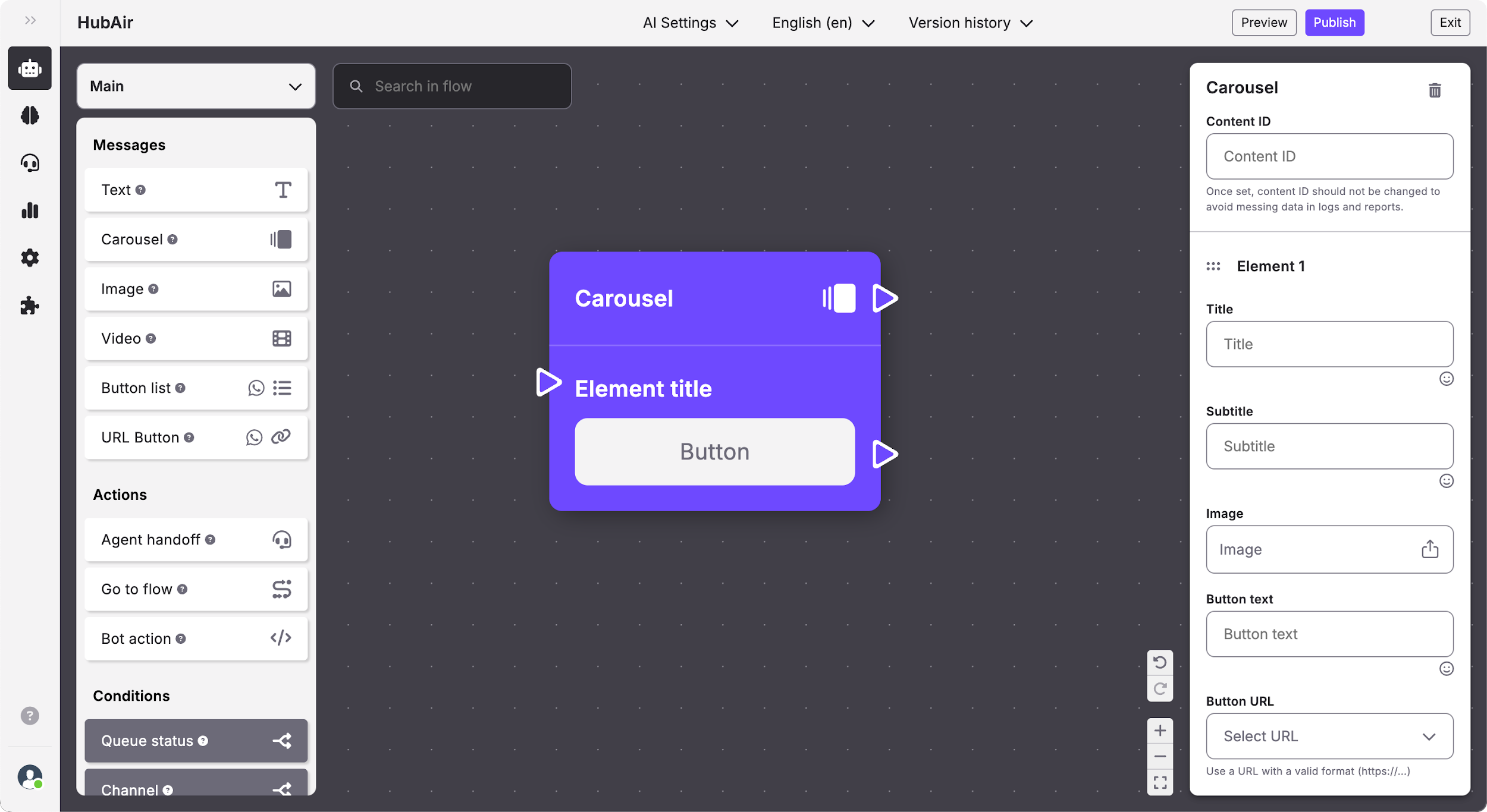Image resolution: width=1487 pixels, height=812 pixels.
Task: Open the Main flow dropdown
Action: pos(196,86)
